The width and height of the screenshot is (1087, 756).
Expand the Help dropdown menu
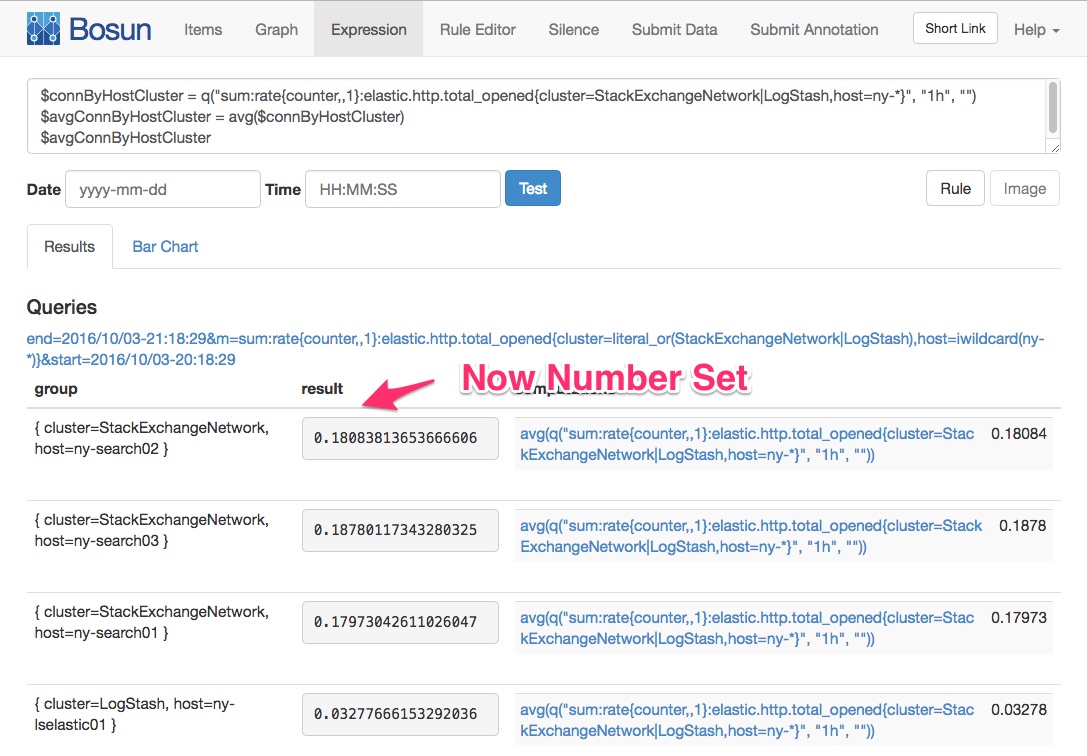(x=1036, y=29)
